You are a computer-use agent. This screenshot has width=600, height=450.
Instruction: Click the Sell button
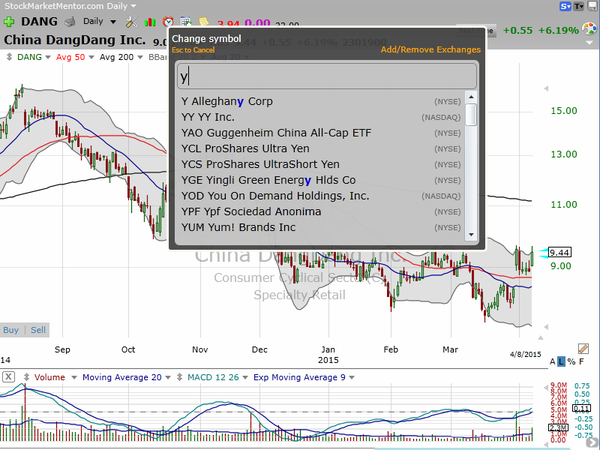tap(38, 330)
